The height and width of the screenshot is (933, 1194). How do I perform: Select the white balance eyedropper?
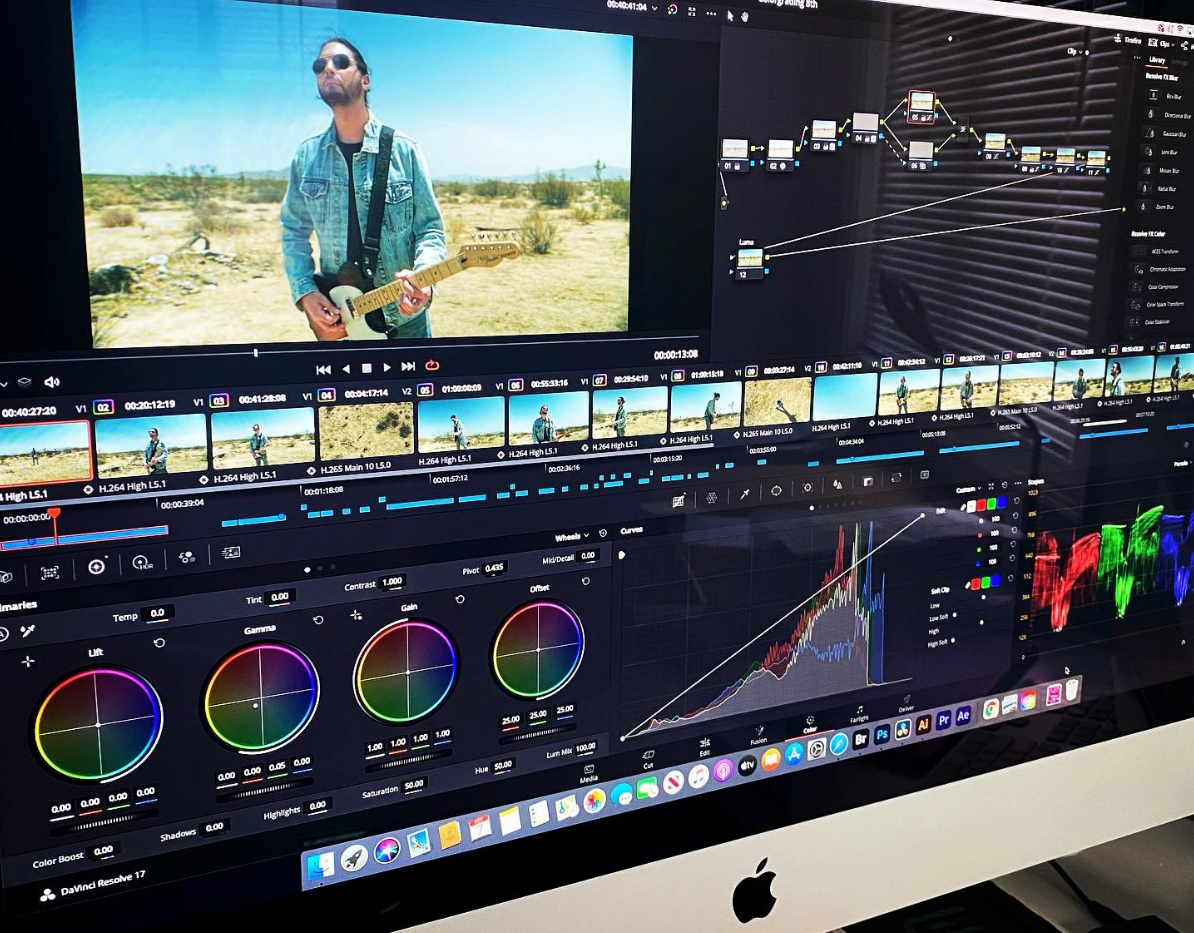click(27, 631)
